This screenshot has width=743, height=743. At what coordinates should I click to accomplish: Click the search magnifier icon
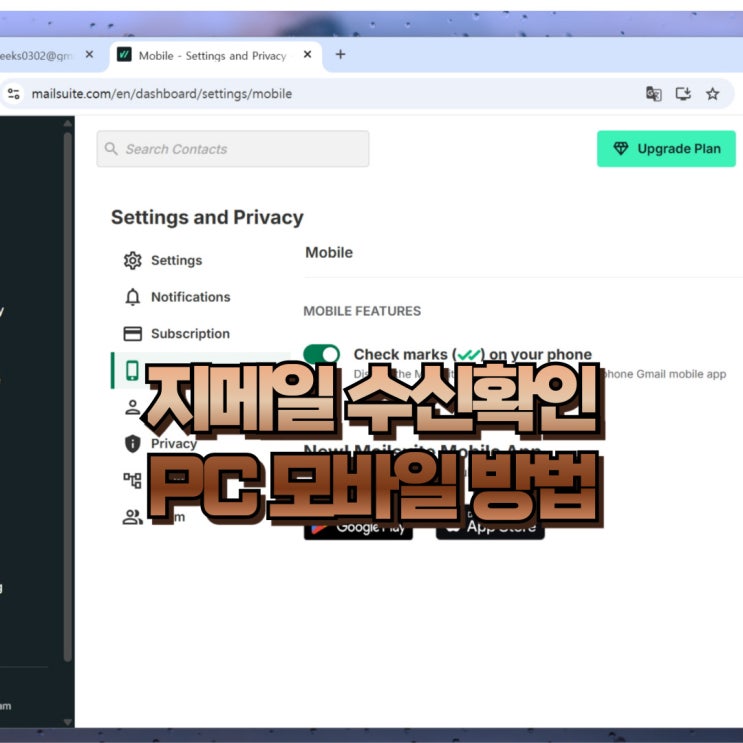point(111,149)
